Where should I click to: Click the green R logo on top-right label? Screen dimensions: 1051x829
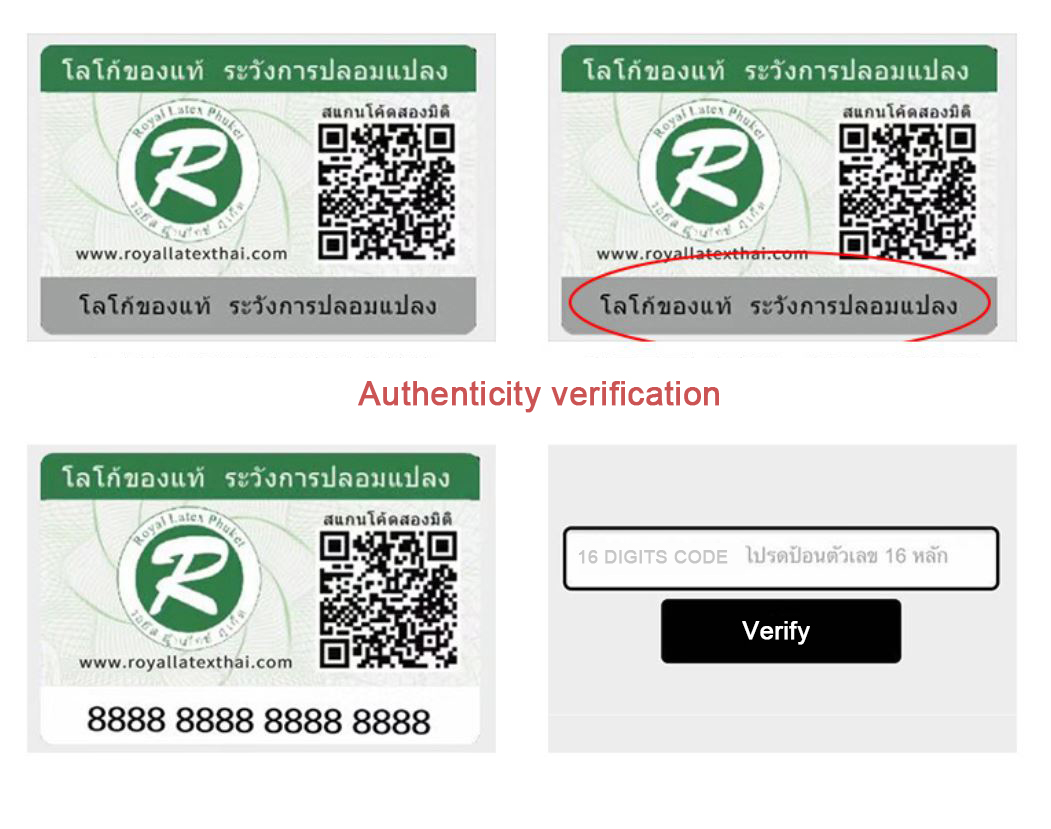click(708, 173)
